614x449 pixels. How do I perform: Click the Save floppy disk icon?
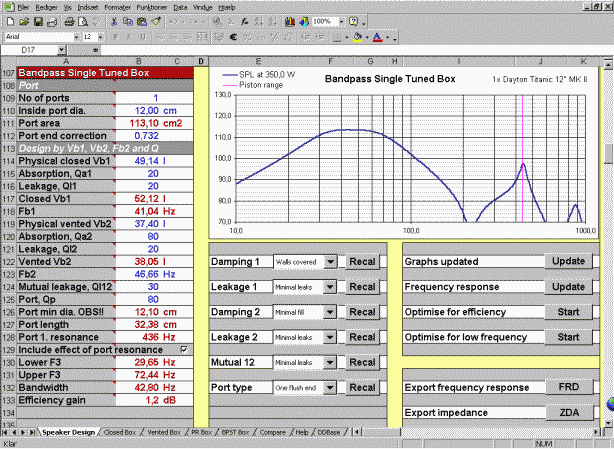pyautogui.click(x=38, y=22)
